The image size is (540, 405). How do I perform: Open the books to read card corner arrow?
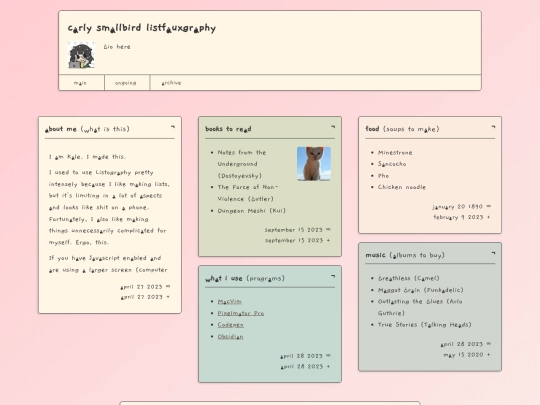[x=333, y=127]
